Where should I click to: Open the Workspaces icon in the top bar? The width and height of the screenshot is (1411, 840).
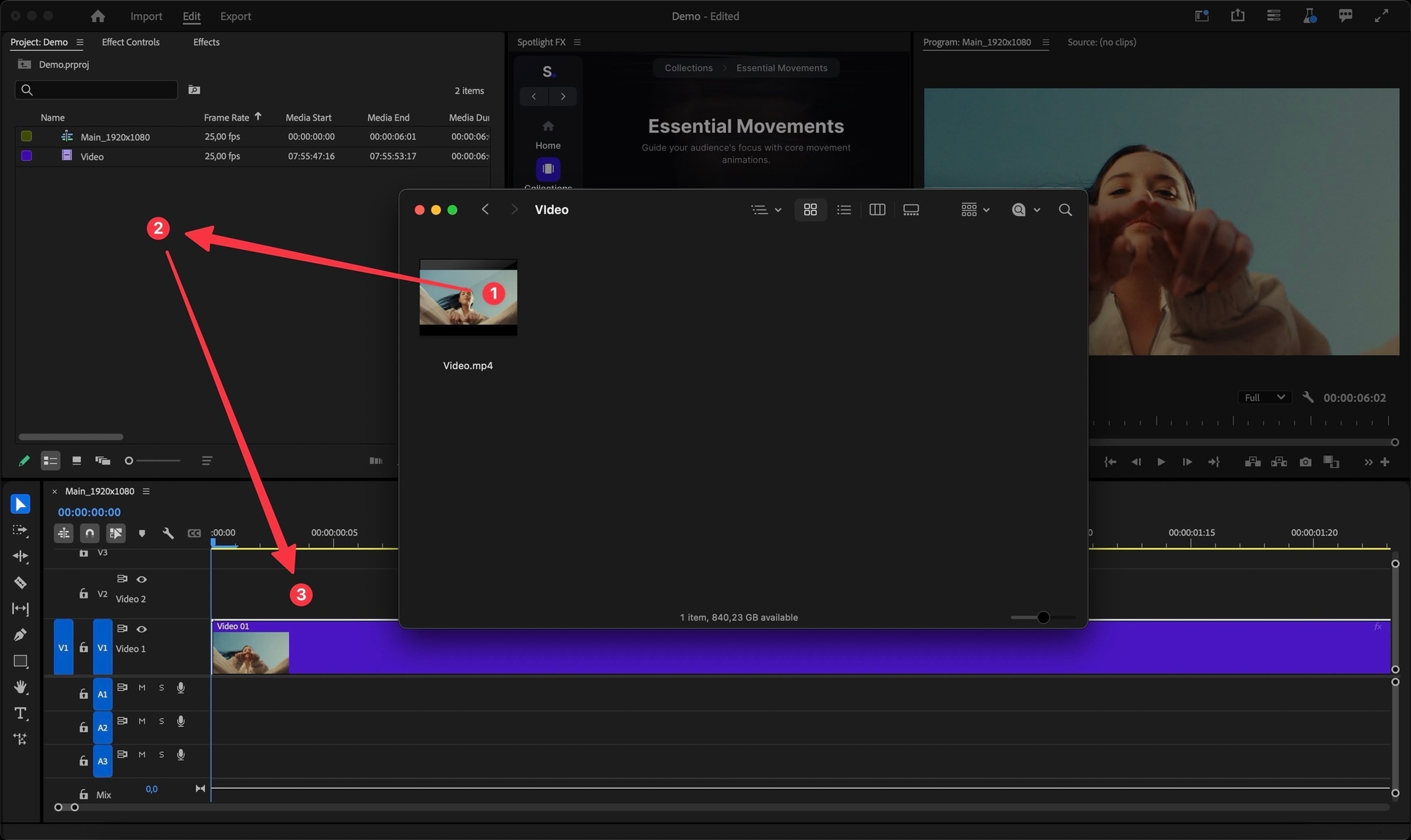[x=1202, y=15]
